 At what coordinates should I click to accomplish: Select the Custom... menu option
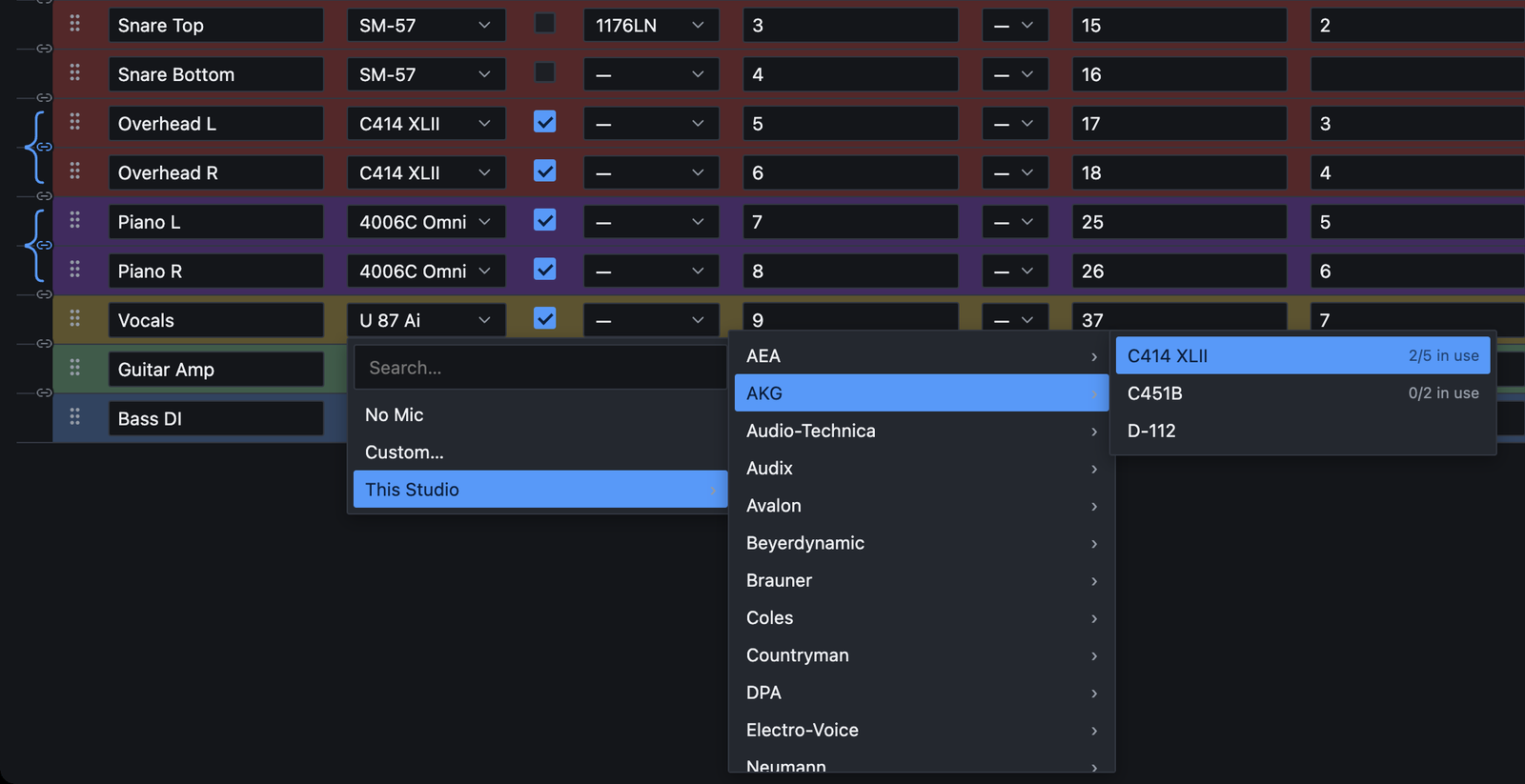(x=540, y=452)
